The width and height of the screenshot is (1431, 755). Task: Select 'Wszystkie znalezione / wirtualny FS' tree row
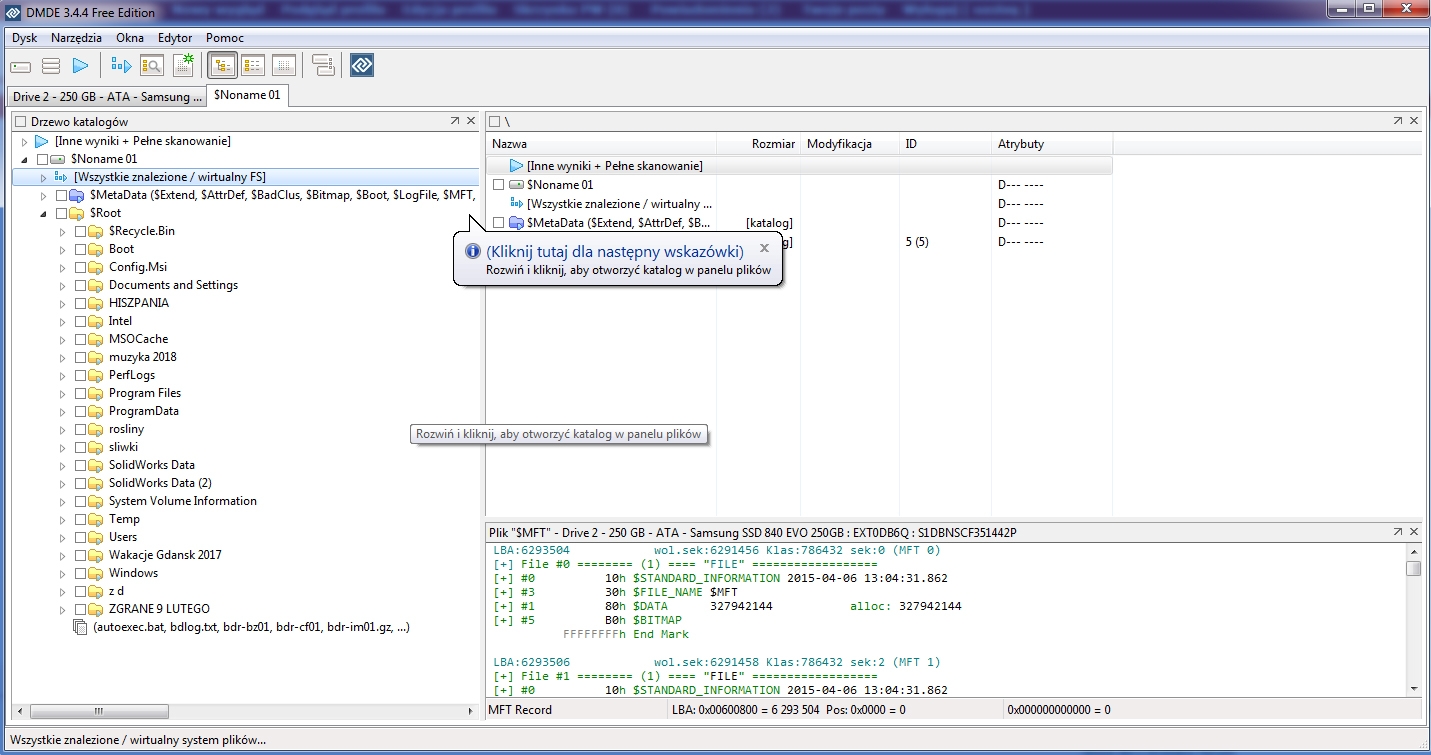[246, 177]
